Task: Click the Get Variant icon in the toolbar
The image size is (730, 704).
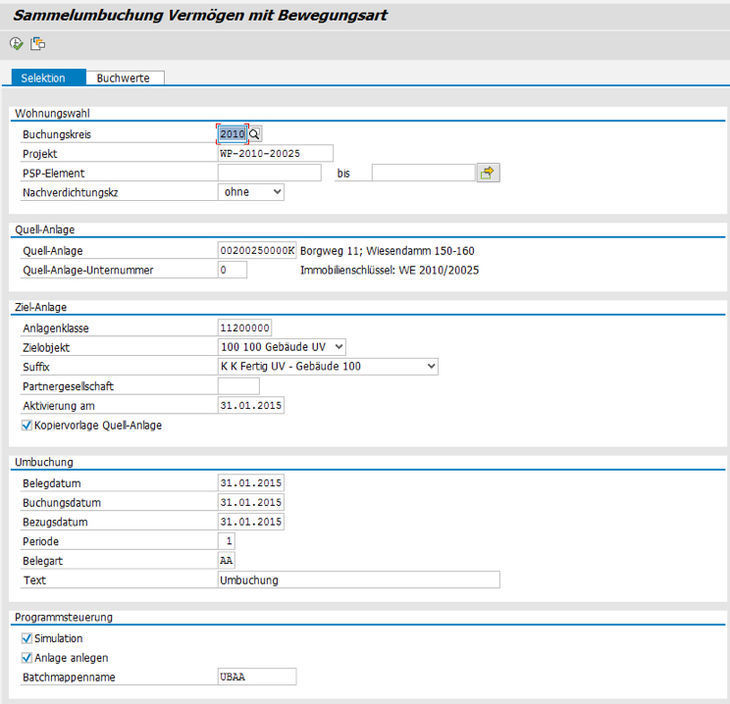Action: [38, 44]
